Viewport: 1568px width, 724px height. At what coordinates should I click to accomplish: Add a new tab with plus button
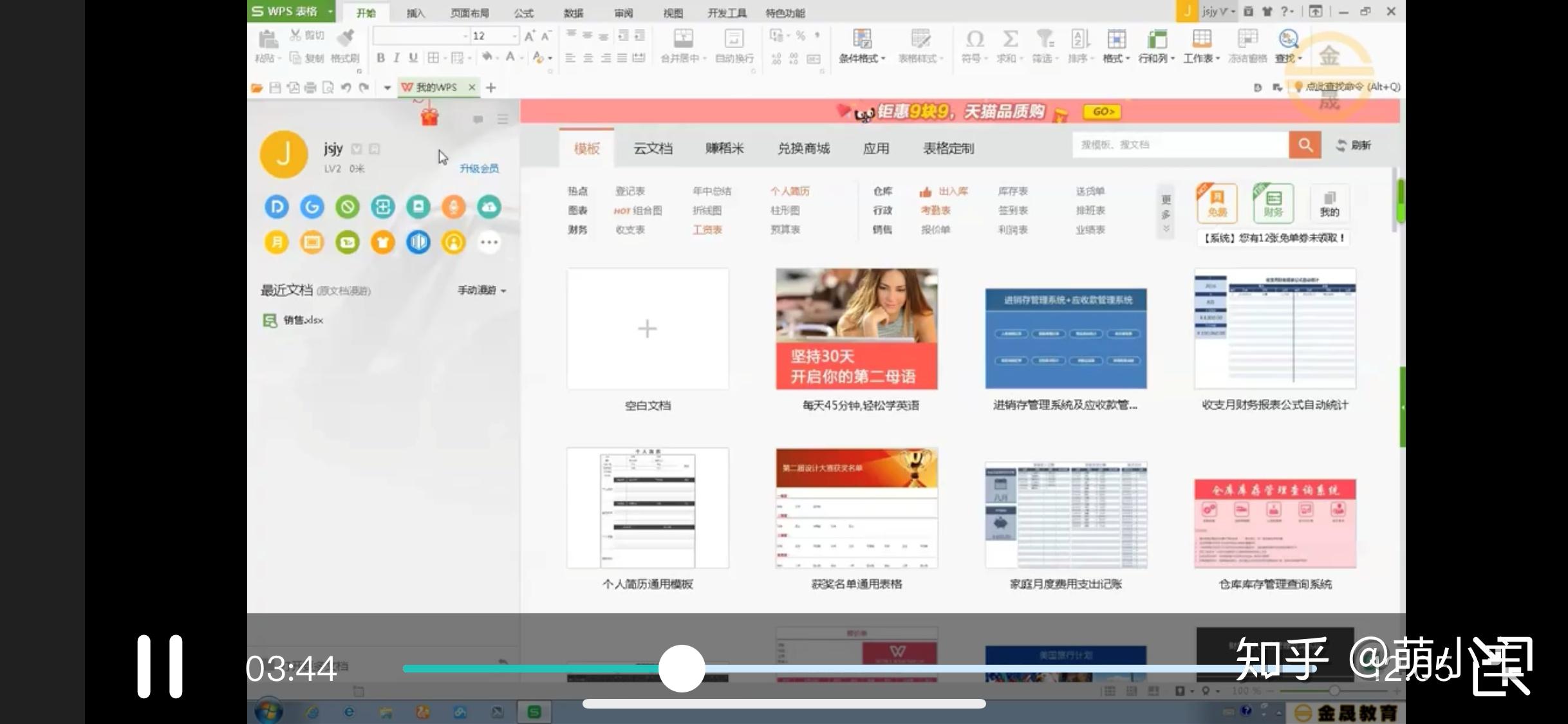tap(491, 88)
